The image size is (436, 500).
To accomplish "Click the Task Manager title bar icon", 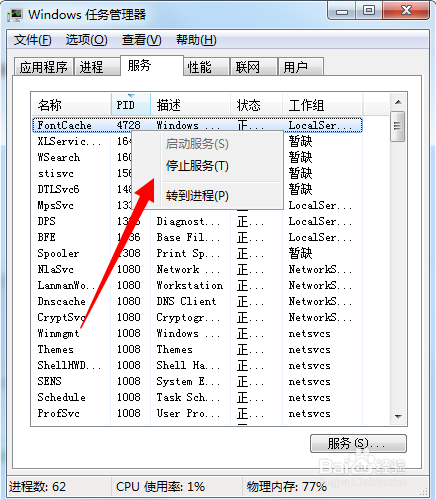I will [16, 15].
